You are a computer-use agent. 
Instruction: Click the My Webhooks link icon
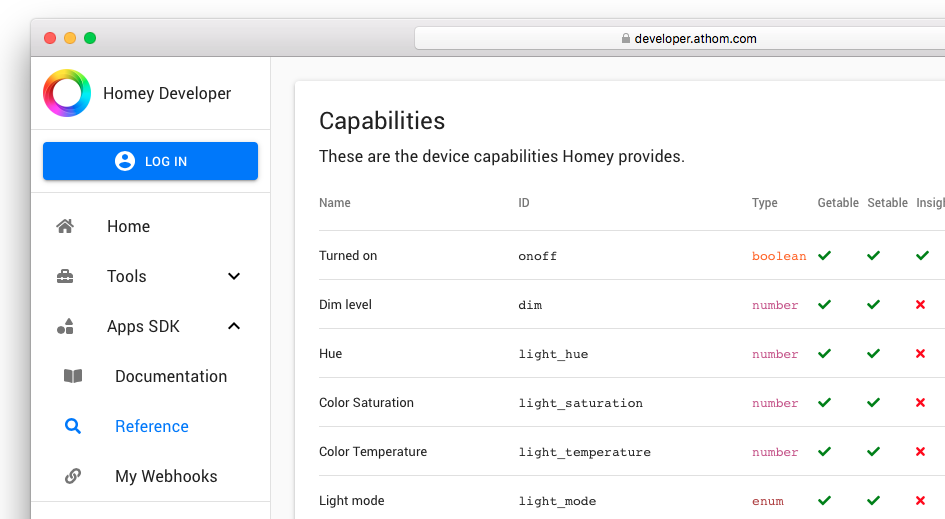pyautogui.click(x=73, y=476)
